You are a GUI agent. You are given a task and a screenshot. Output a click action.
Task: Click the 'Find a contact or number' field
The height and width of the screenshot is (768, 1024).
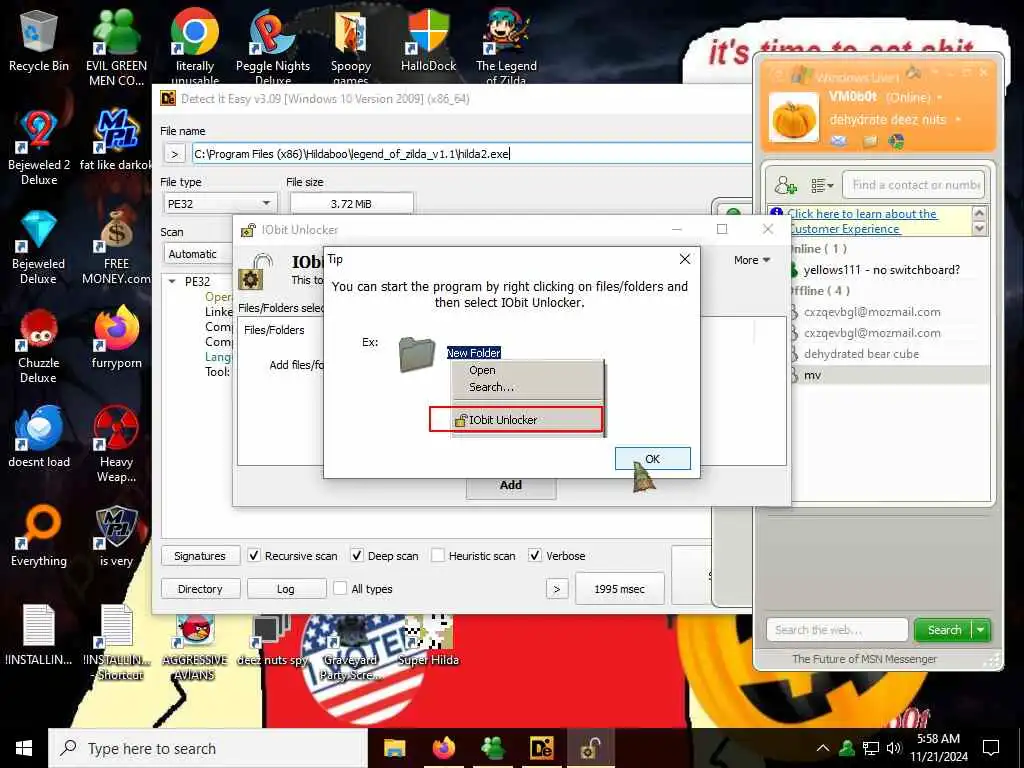point(913,185)
